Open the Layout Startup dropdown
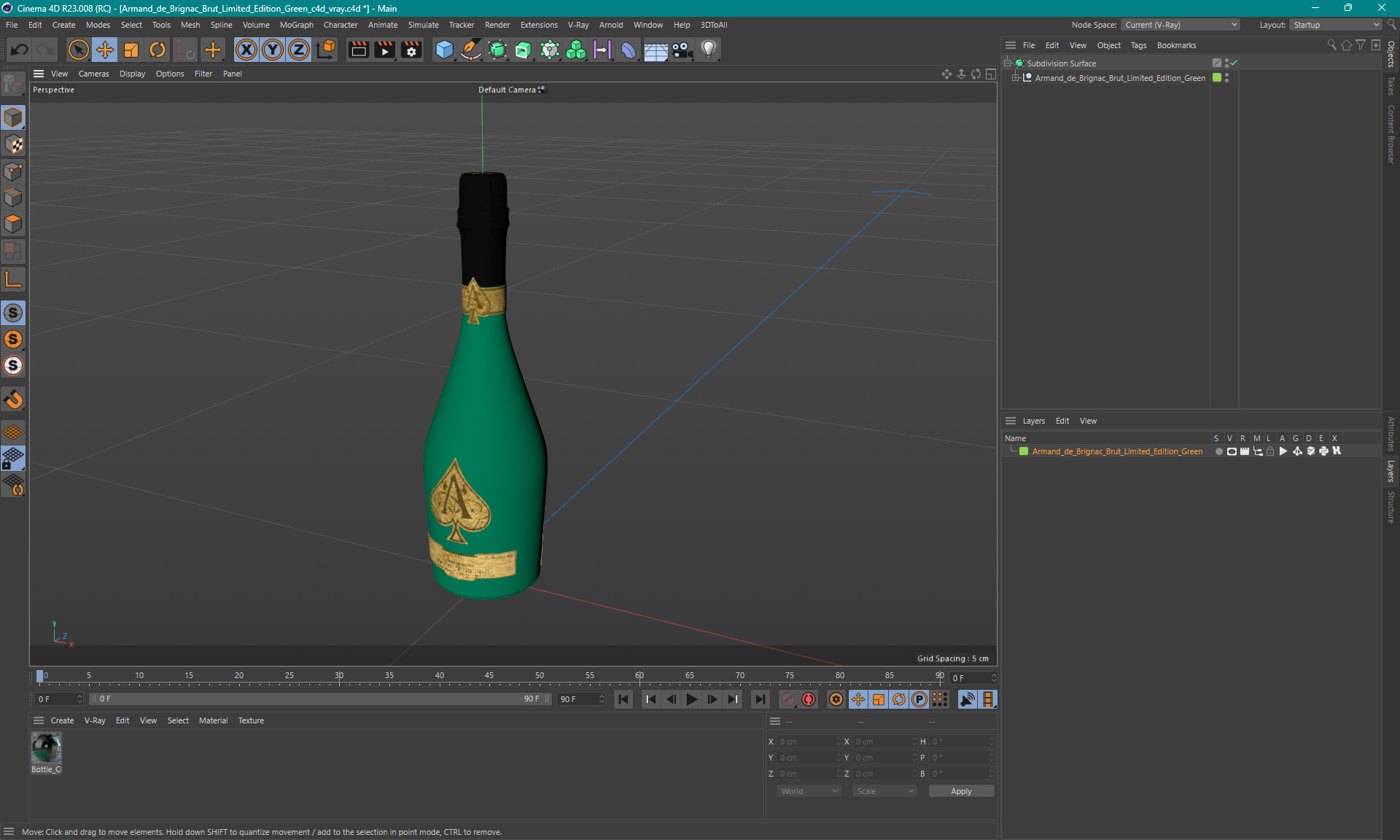 (x=1337, y=25)
